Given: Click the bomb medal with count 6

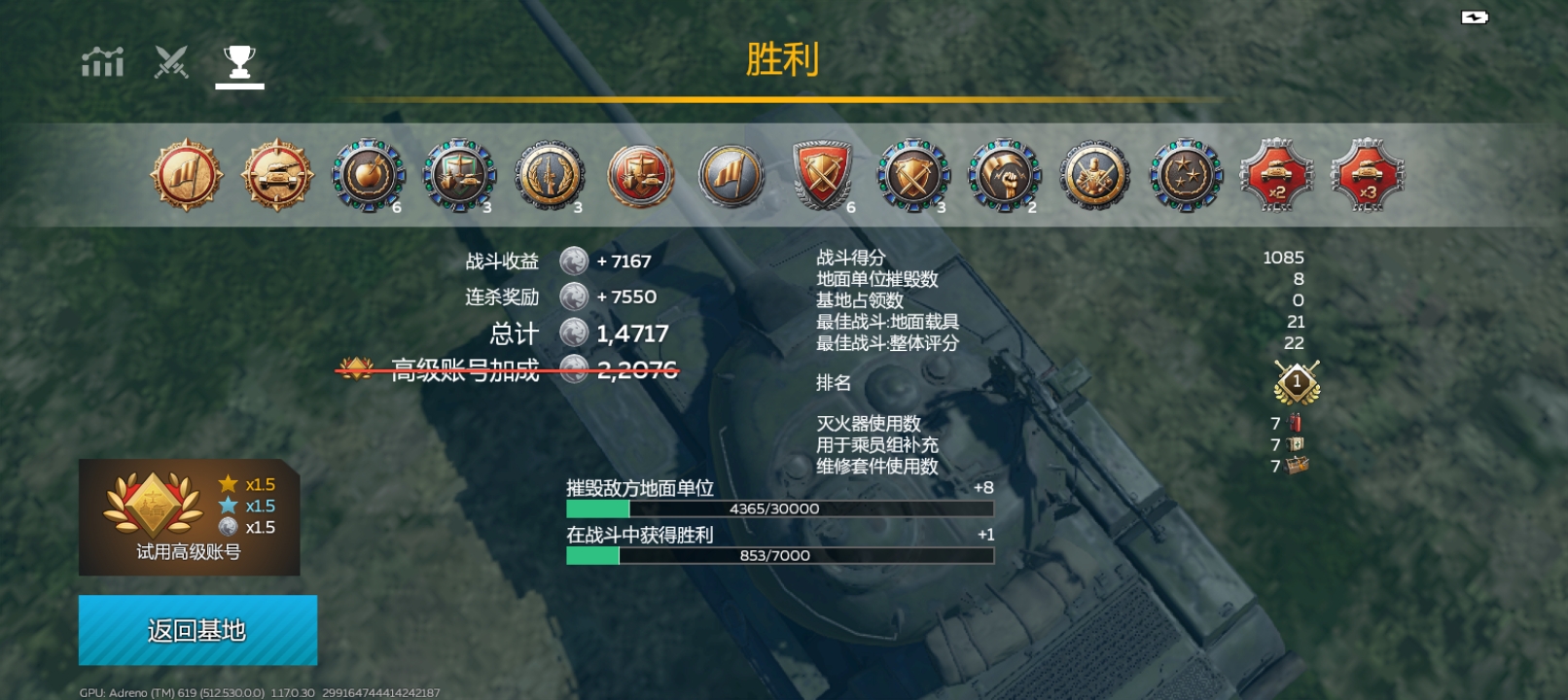Looking at the screenshot, I should pyautogui.click(x=368, y=176).
